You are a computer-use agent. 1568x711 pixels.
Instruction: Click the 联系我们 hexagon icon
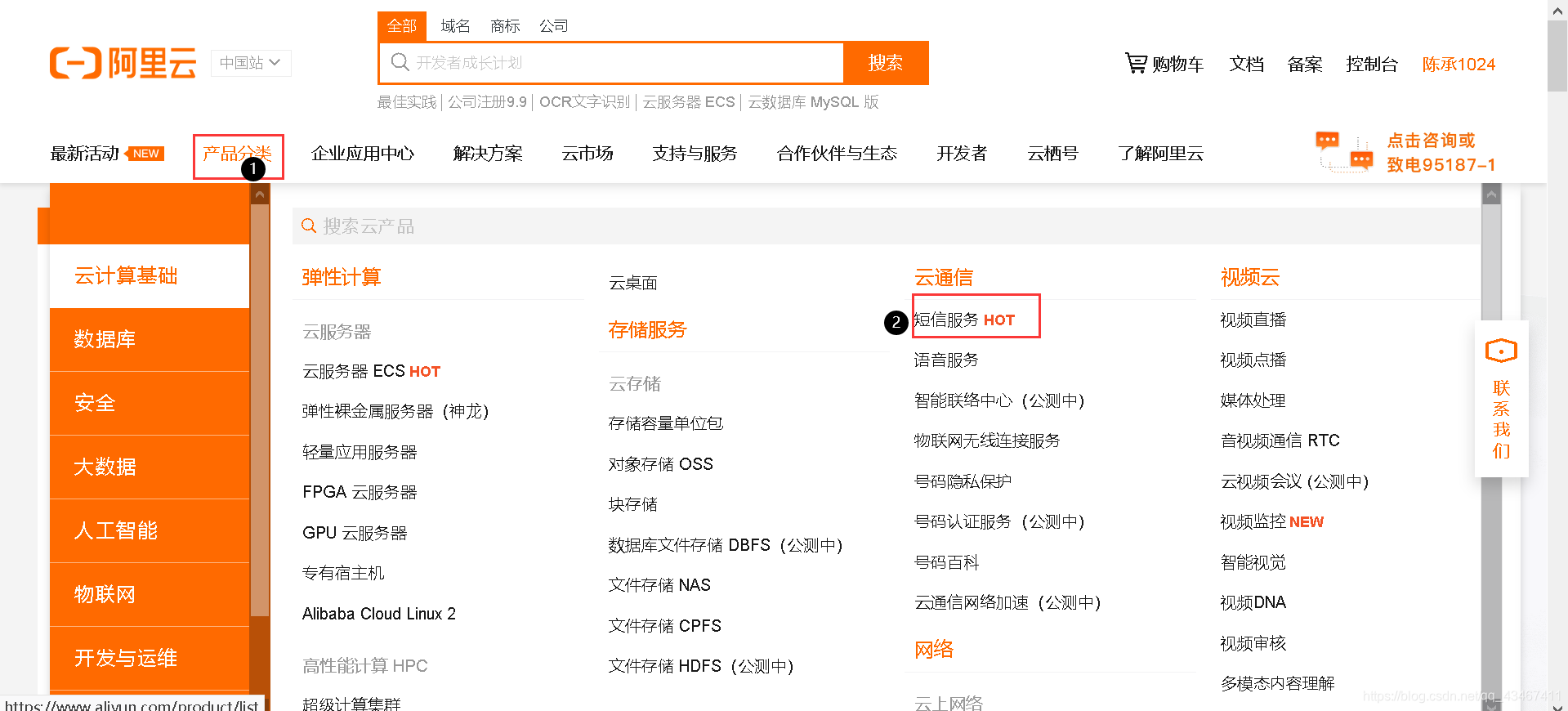(x=1501, y=351)
